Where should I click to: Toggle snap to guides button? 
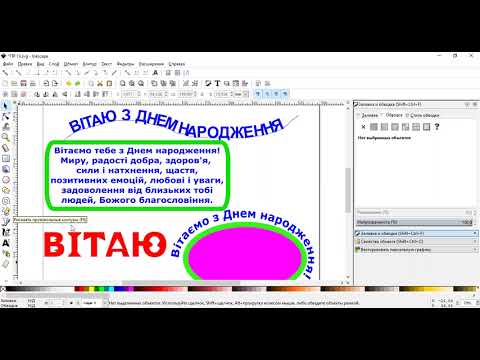coord(186,73)
